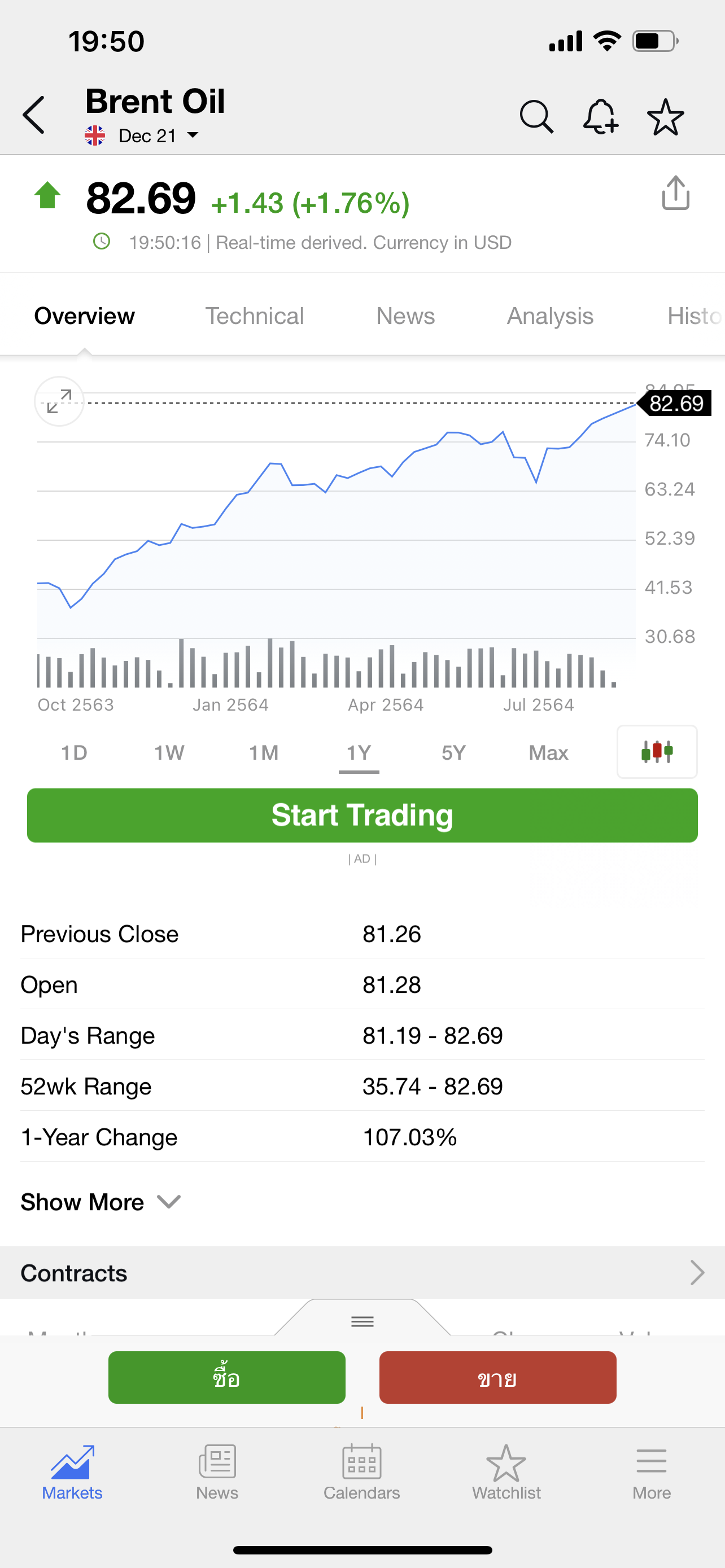Tap the share icon beside price
The width and height of the screenshot is (725, 1568).
675,194
